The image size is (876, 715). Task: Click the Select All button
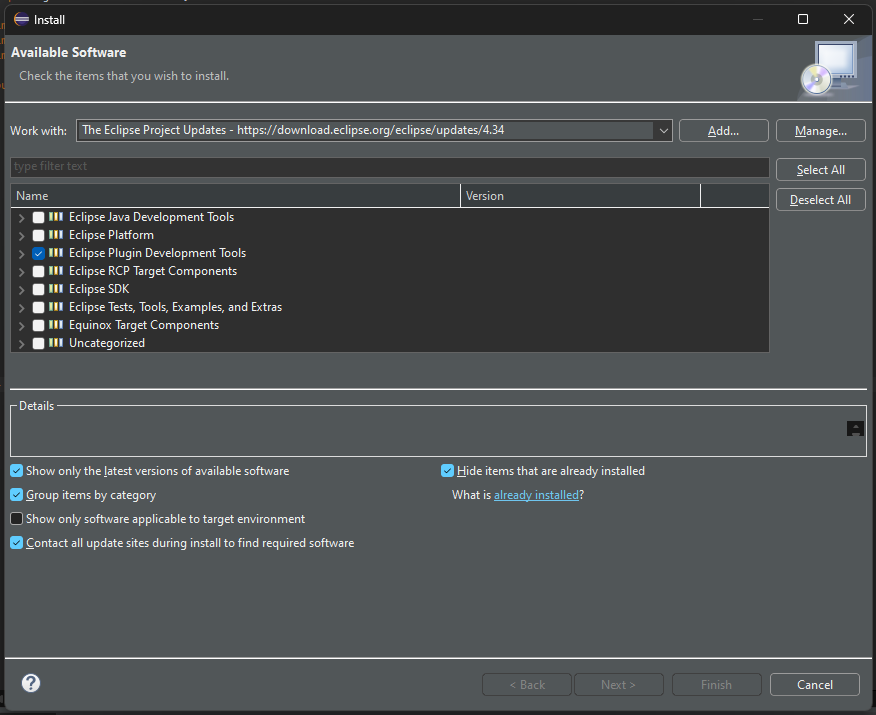pos(821,170)
